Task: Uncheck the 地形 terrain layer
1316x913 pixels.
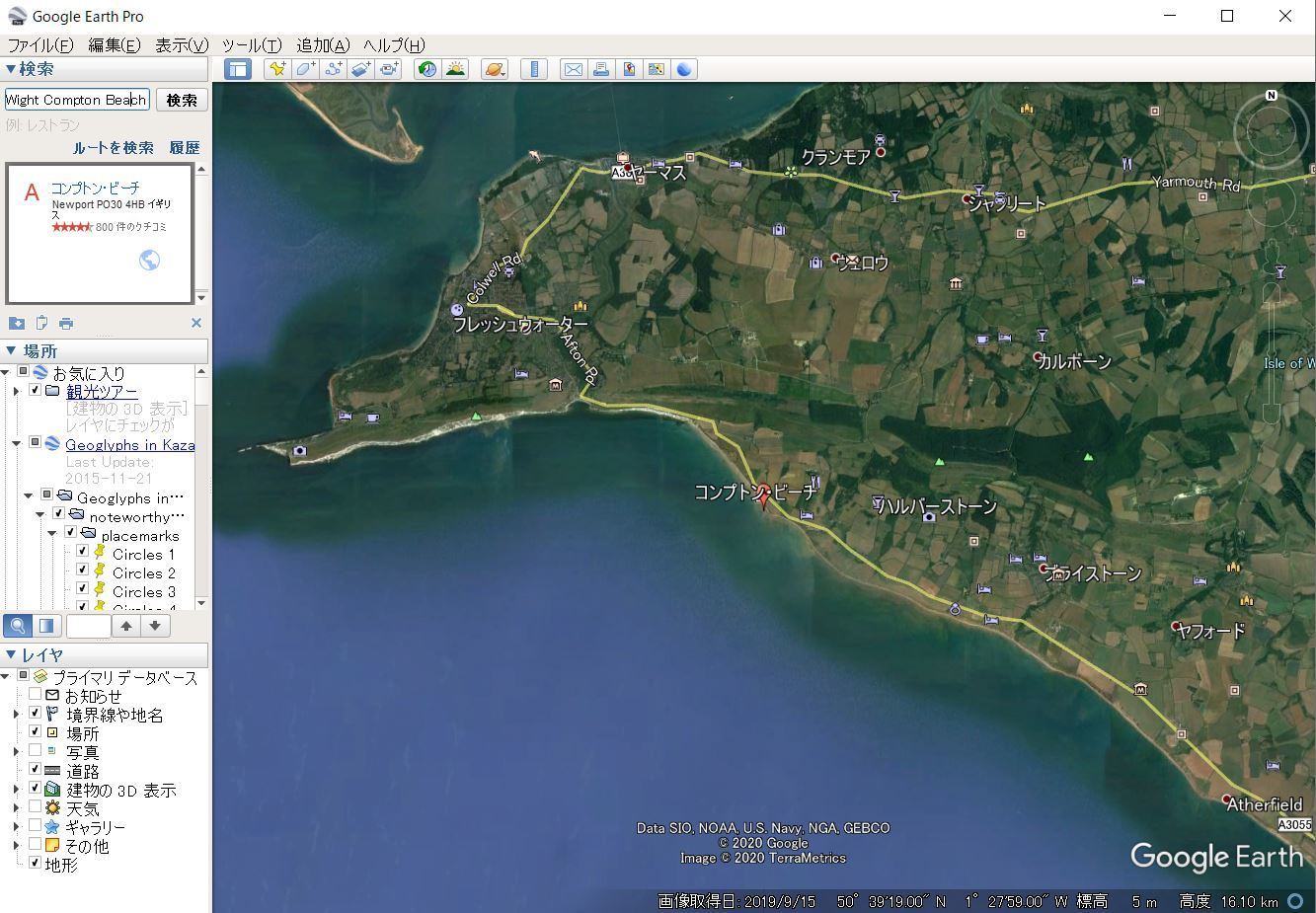Action: coord(35,864)
